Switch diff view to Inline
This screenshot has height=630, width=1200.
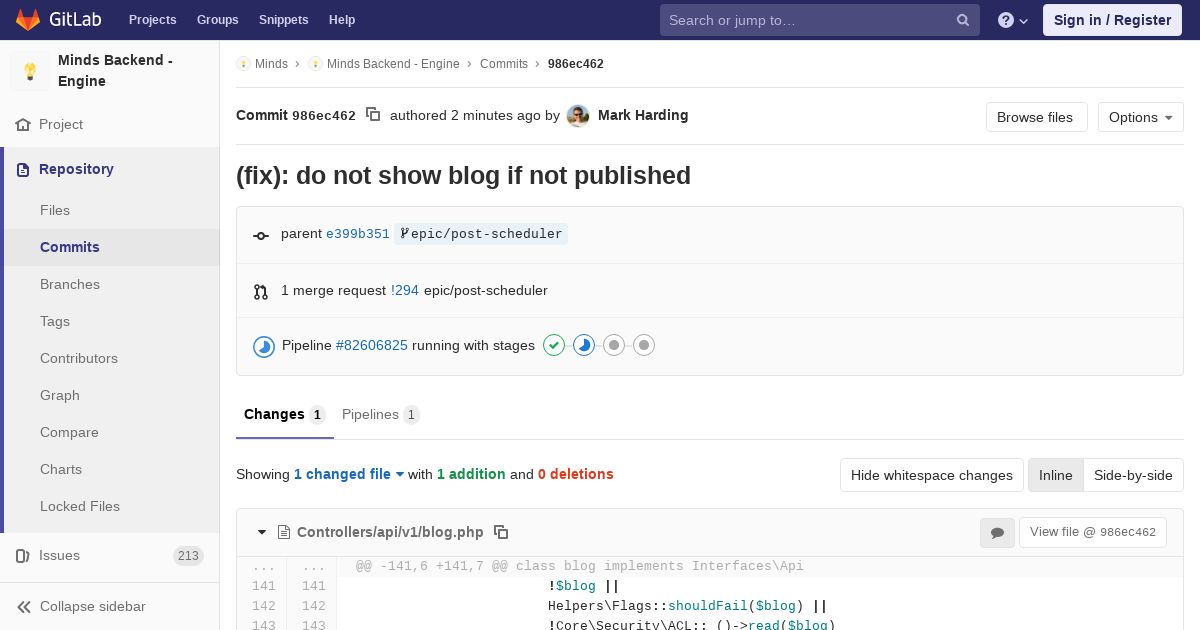1056,475
